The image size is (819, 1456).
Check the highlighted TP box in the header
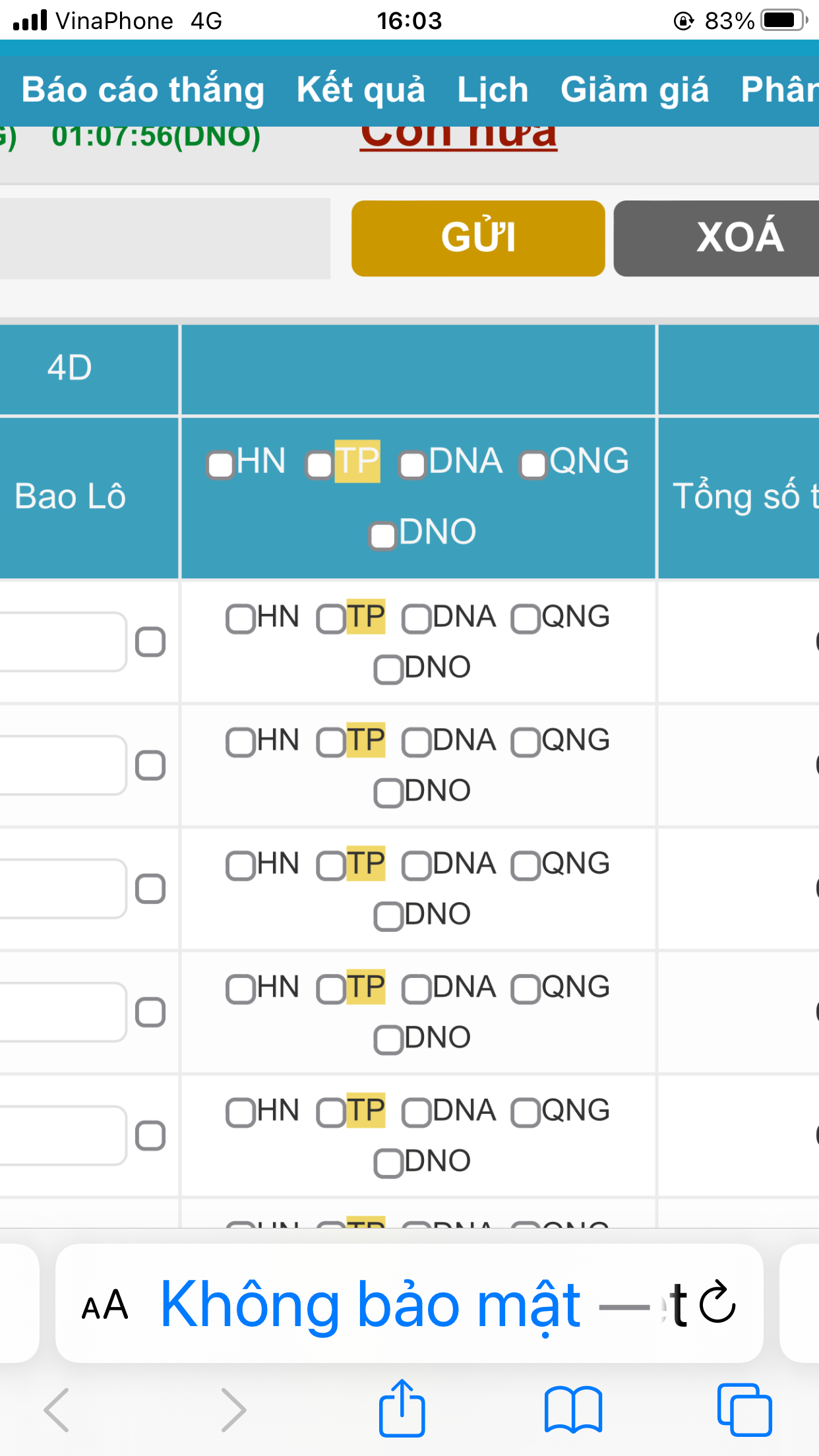320,465
